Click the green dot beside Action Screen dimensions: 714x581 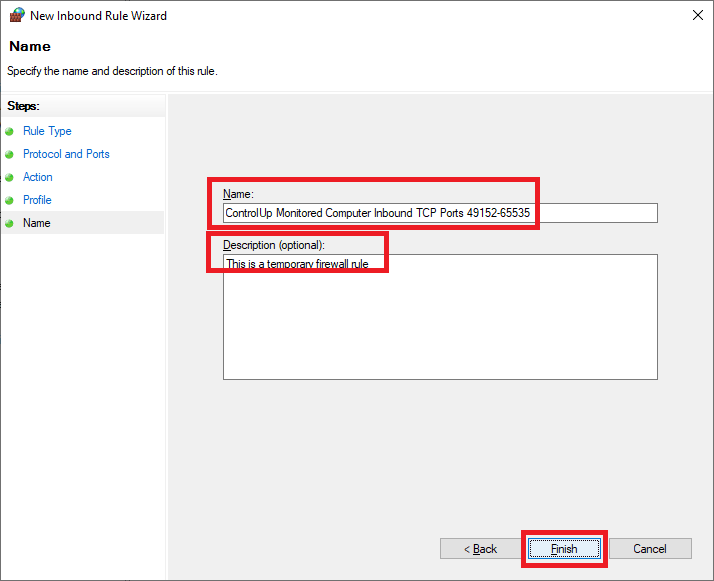pyautogui.click(x=10, y=177)
